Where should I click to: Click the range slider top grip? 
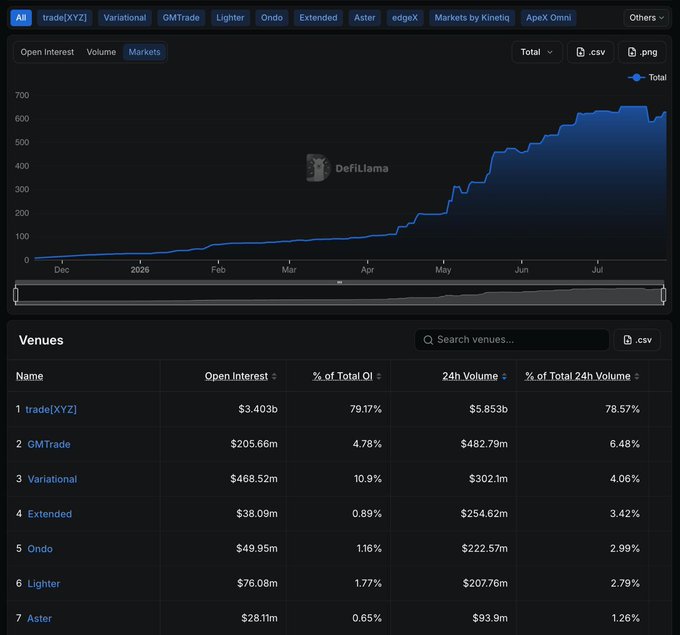click(x=340, y=282)
